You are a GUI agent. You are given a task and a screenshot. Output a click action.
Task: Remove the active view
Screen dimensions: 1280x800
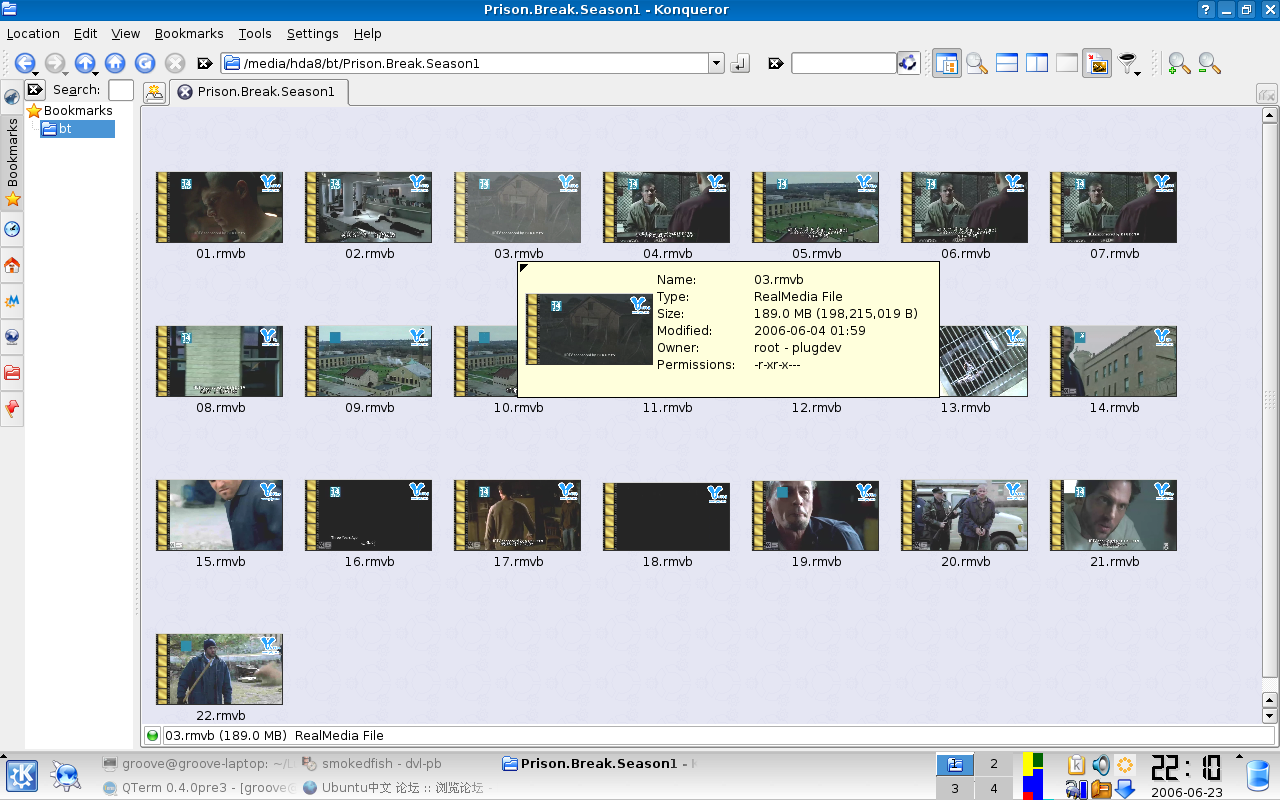(1067, 63)
